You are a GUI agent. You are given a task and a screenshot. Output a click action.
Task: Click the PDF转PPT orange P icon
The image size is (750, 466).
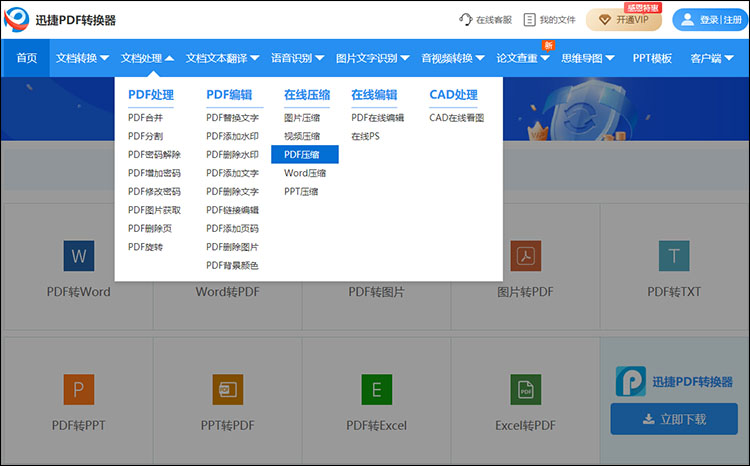tap(78, 389)
